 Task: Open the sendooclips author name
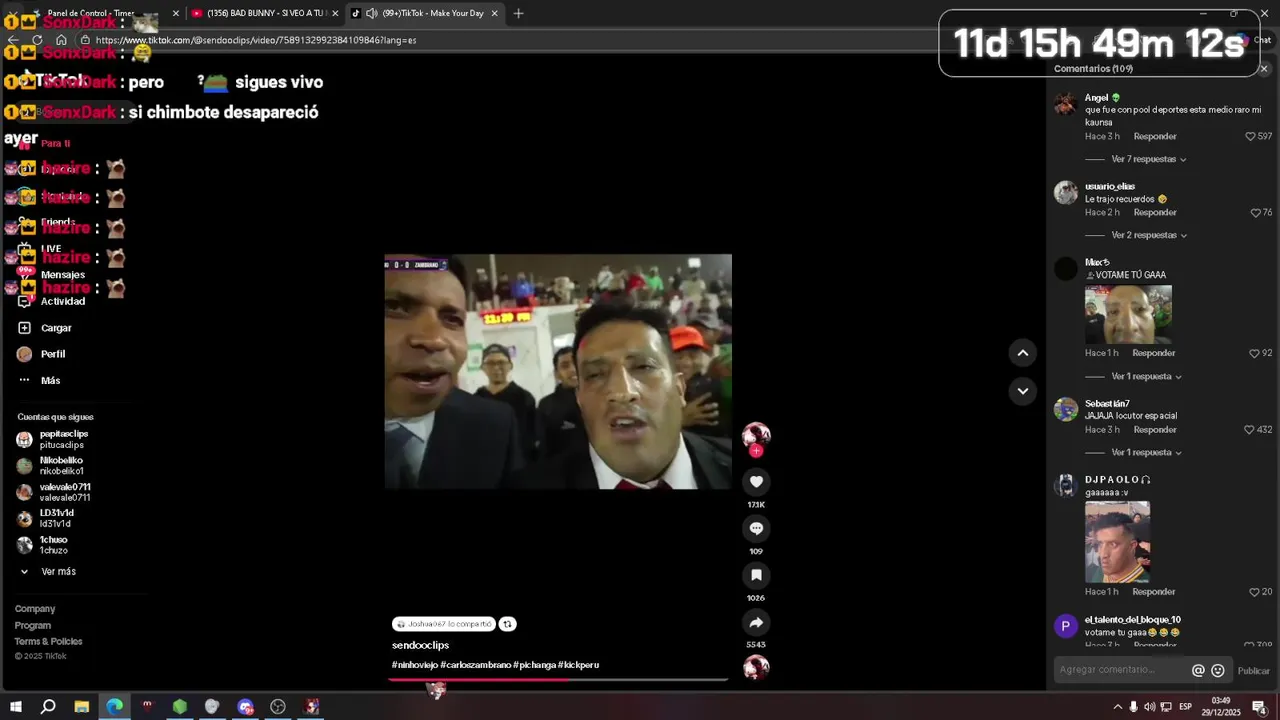point(420,645)
